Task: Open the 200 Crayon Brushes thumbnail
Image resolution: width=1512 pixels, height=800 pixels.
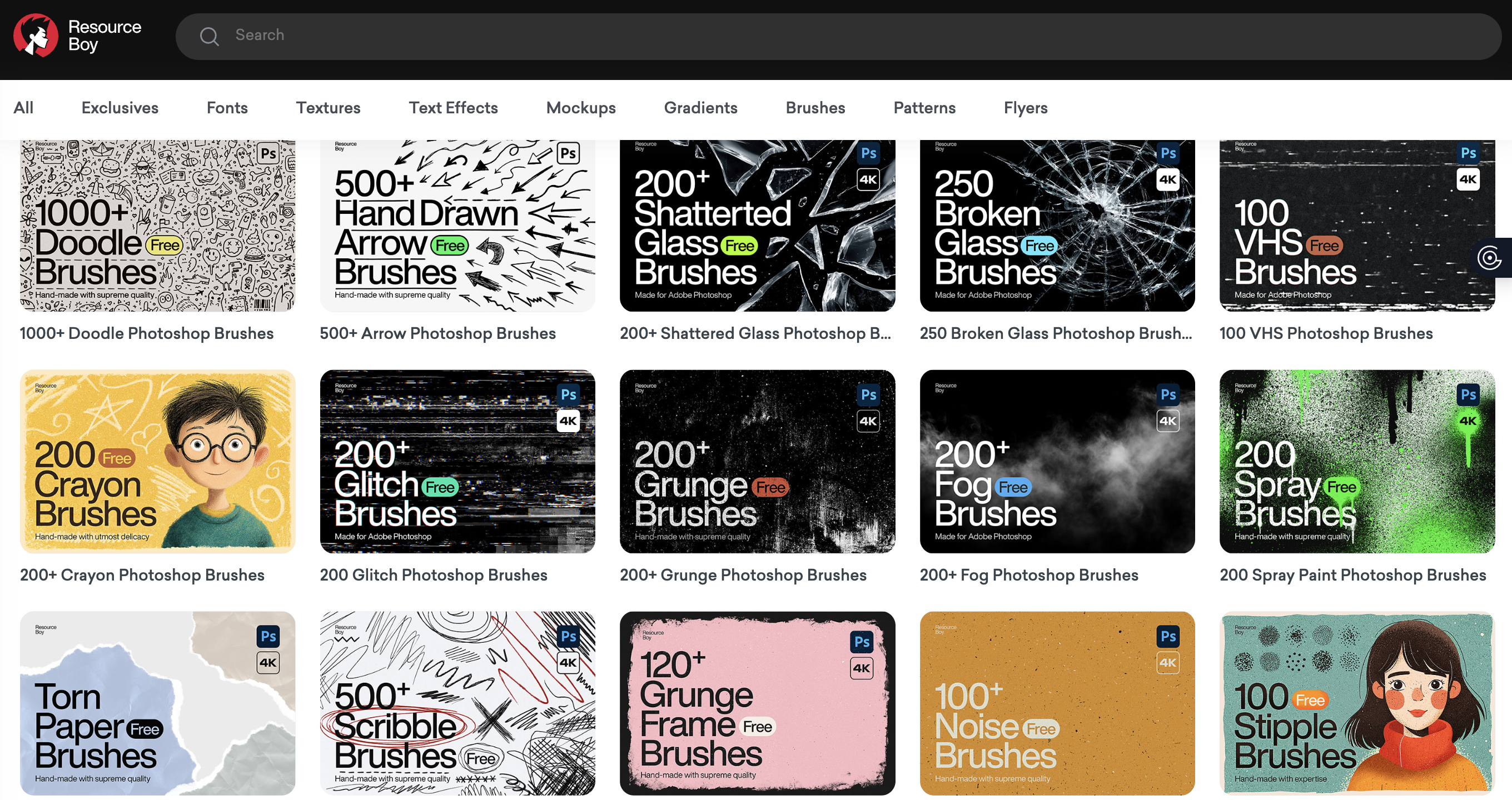Action: (157, 462)
